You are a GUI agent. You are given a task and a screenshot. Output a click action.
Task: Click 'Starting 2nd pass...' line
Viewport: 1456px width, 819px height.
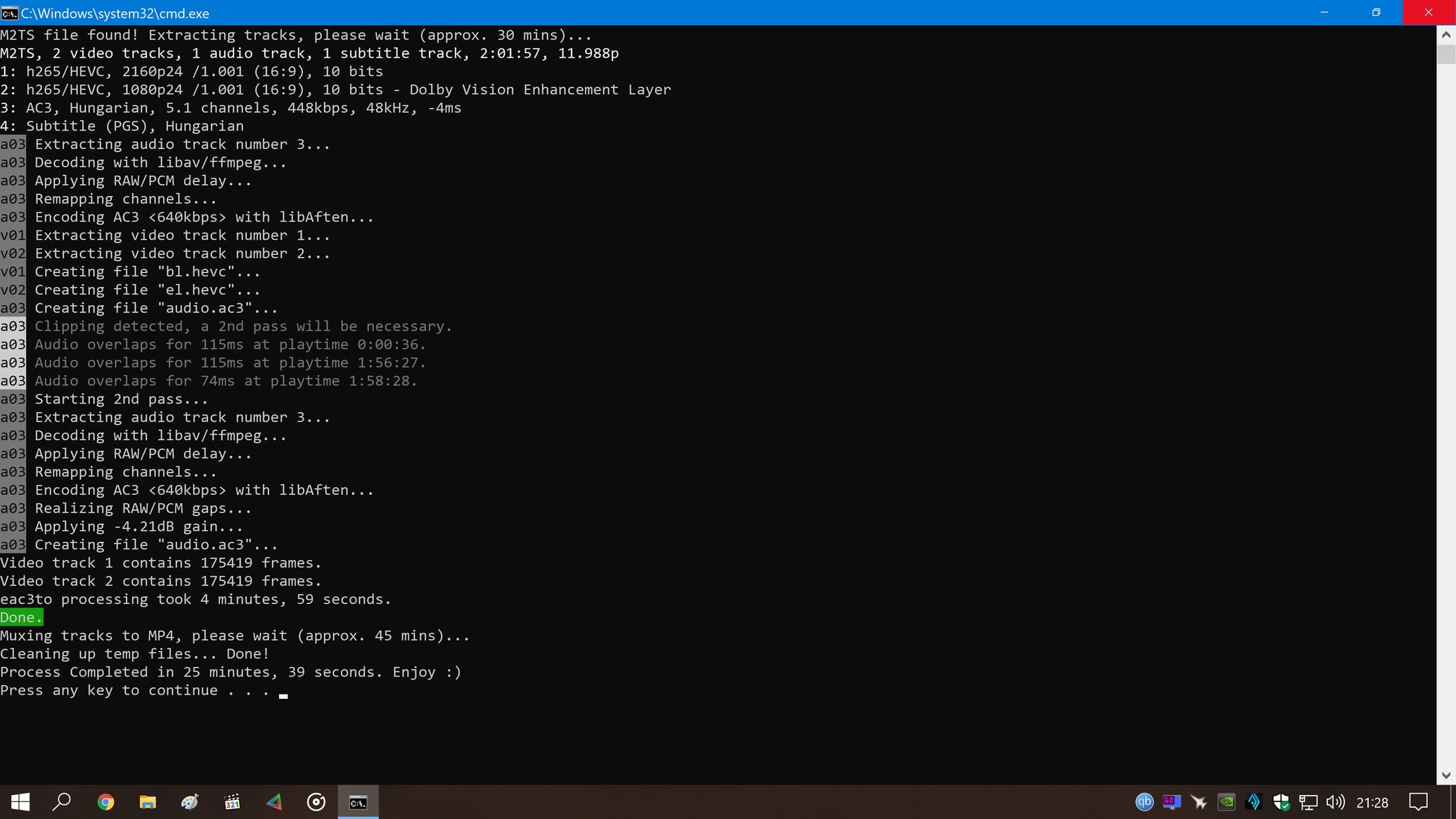click(x=121, y=399)
